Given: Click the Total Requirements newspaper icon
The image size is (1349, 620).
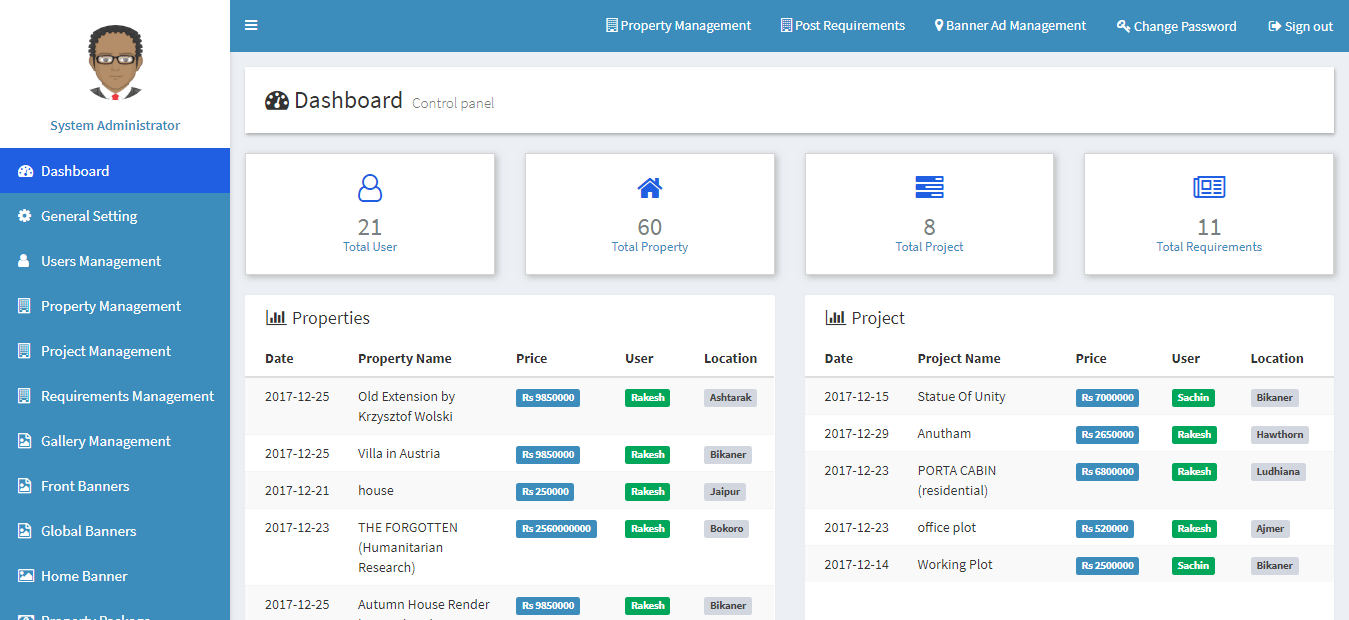Looking at the screenshot, I should coord(1209,187).
